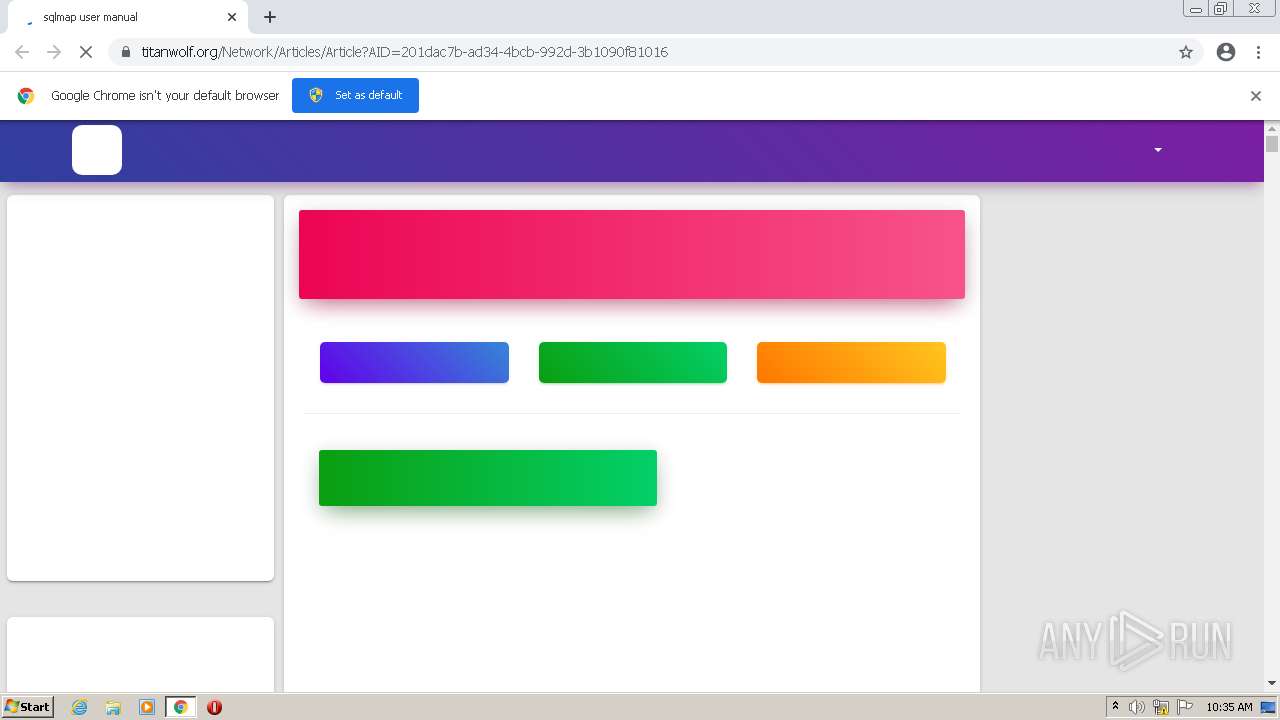Open the clock showing 10:35 AM
The height and width of the screenshot is (720, 1280).
click(1229, 707)
